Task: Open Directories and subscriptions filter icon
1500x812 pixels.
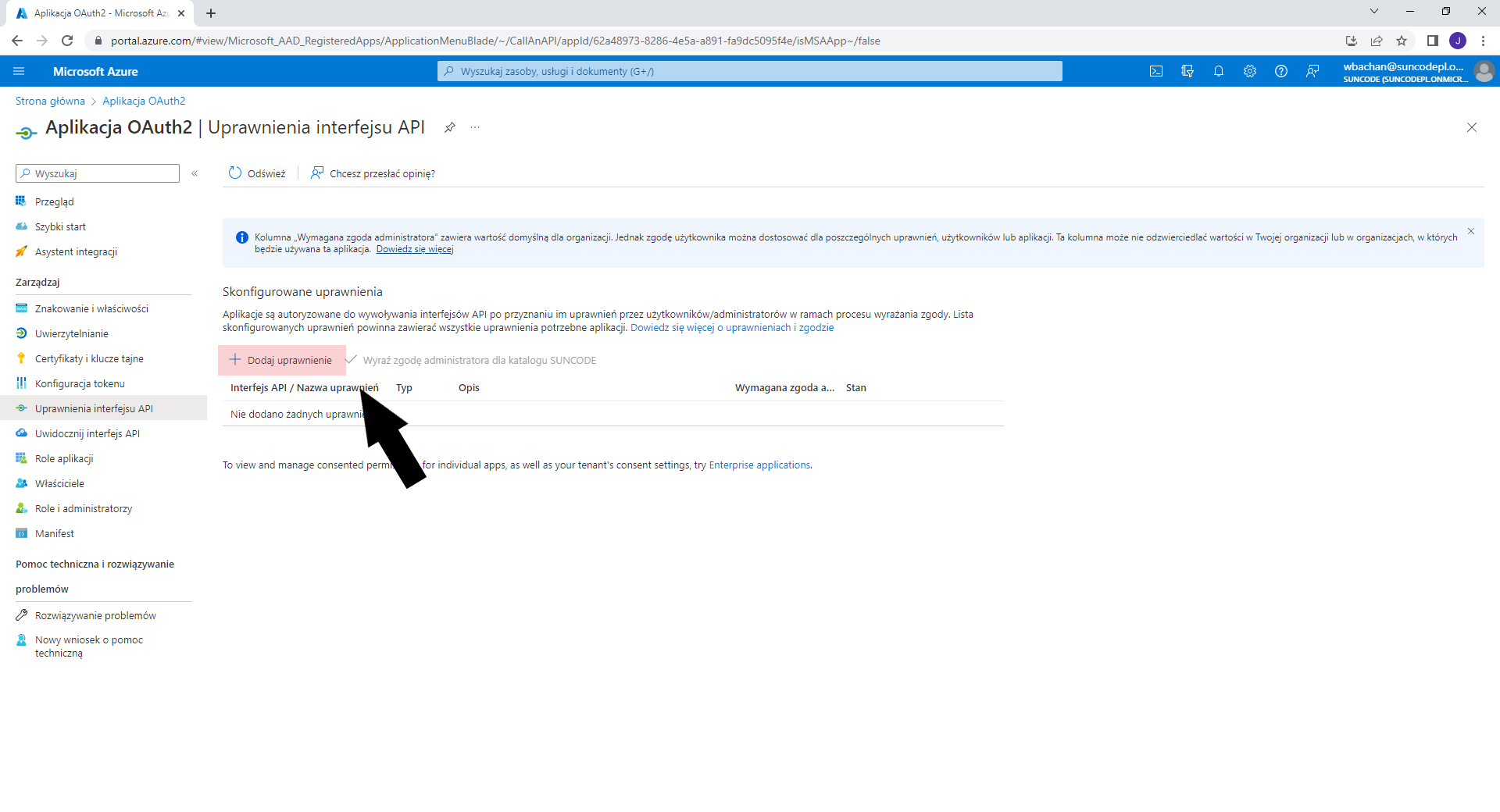Action: pyautogui.click(x=1187, y=71)
